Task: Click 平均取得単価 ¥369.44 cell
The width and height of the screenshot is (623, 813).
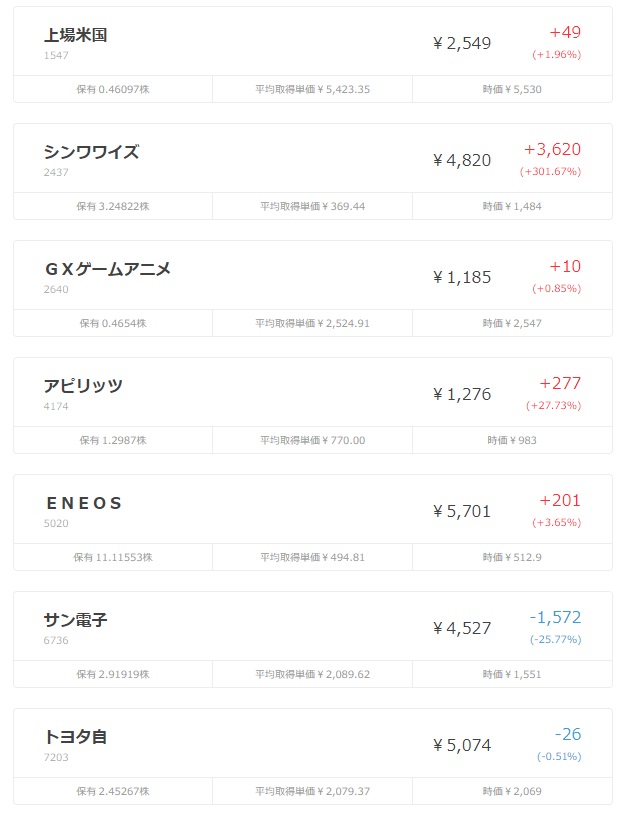Action: [x=313, y=206]
